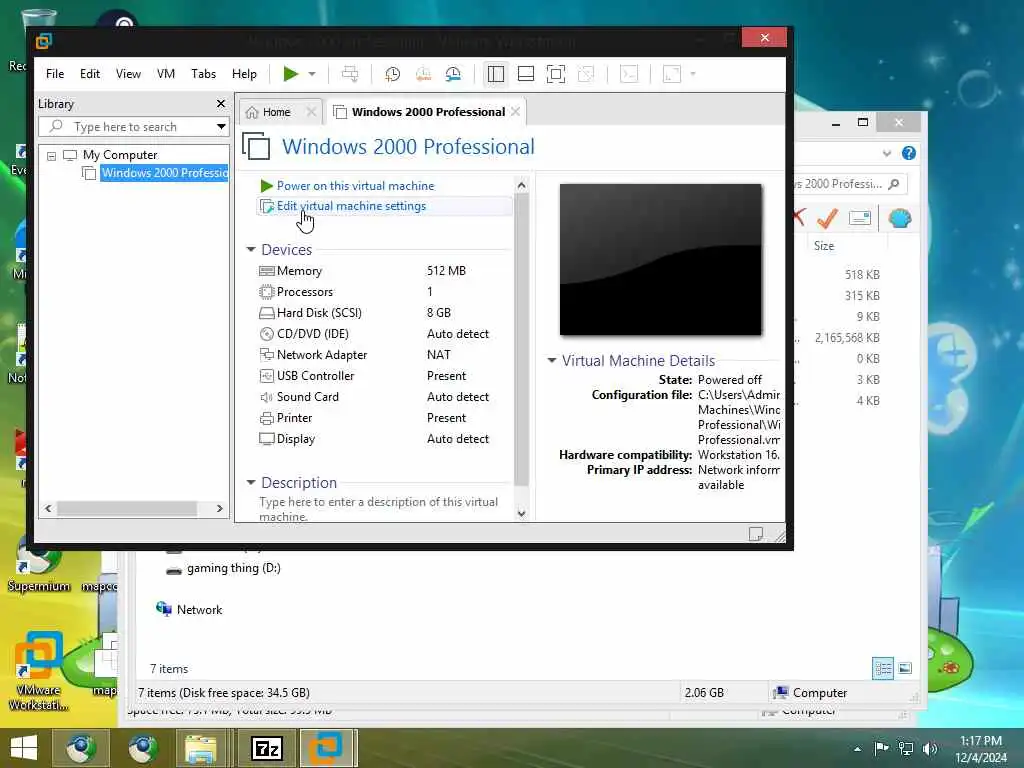Click the devices pane scroll up arrow
The height and width of the screenshot is (768, 1024).
[x=521, y=185]
